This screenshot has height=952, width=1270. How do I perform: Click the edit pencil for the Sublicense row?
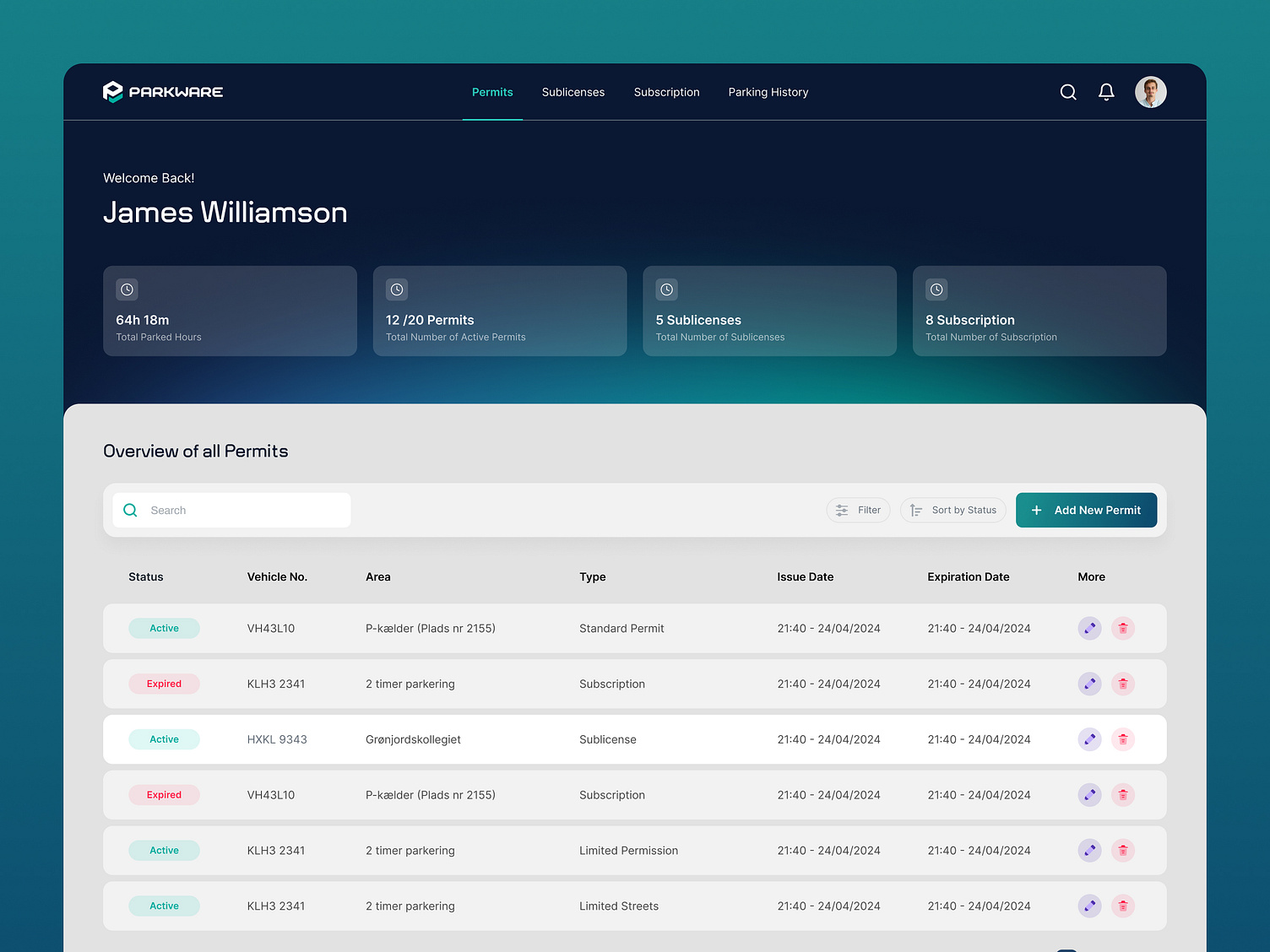point(1089,739)
